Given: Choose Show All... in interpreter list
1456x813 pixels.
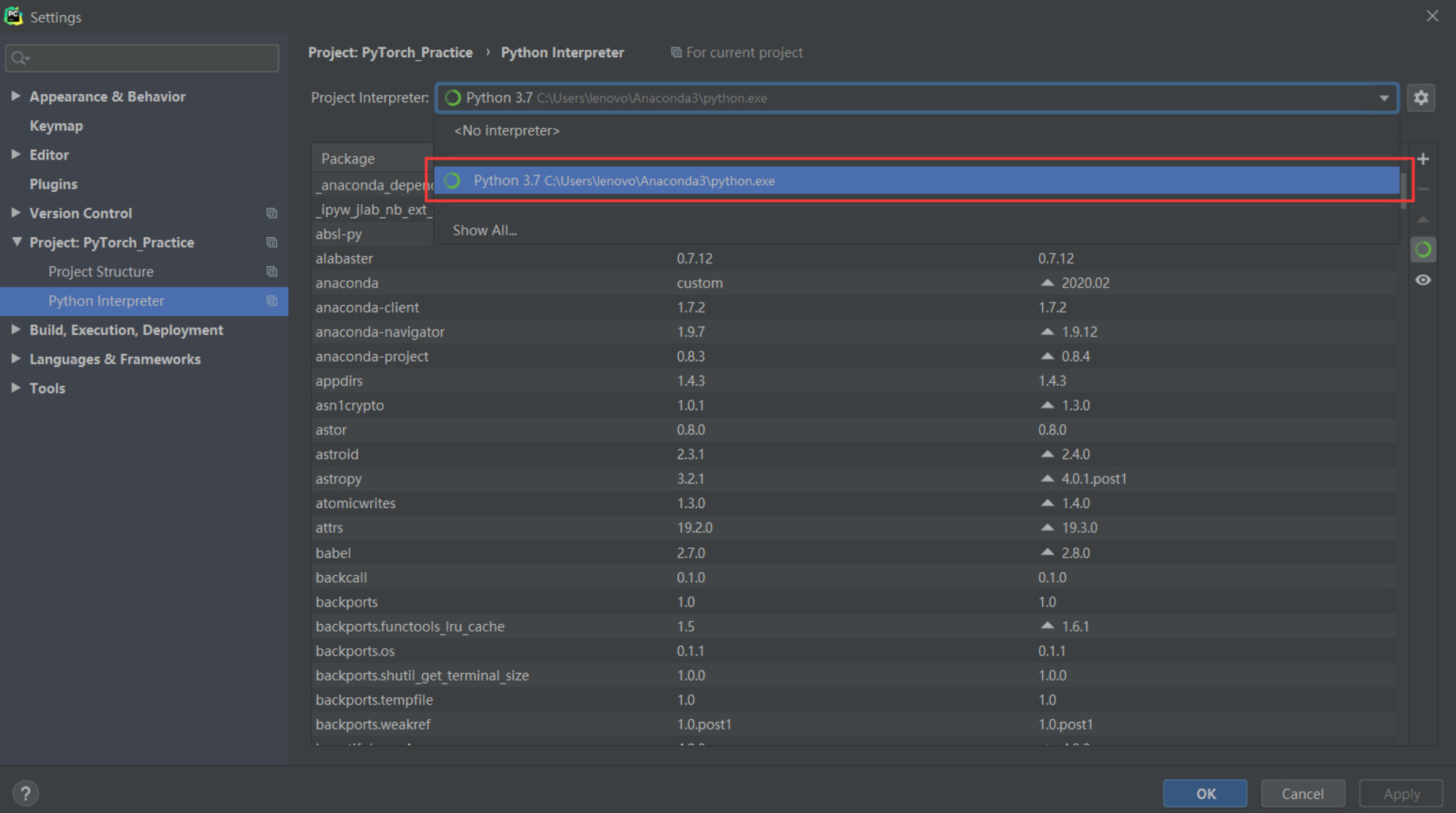Looking at the screenshot, I should (x=485, y=230).
